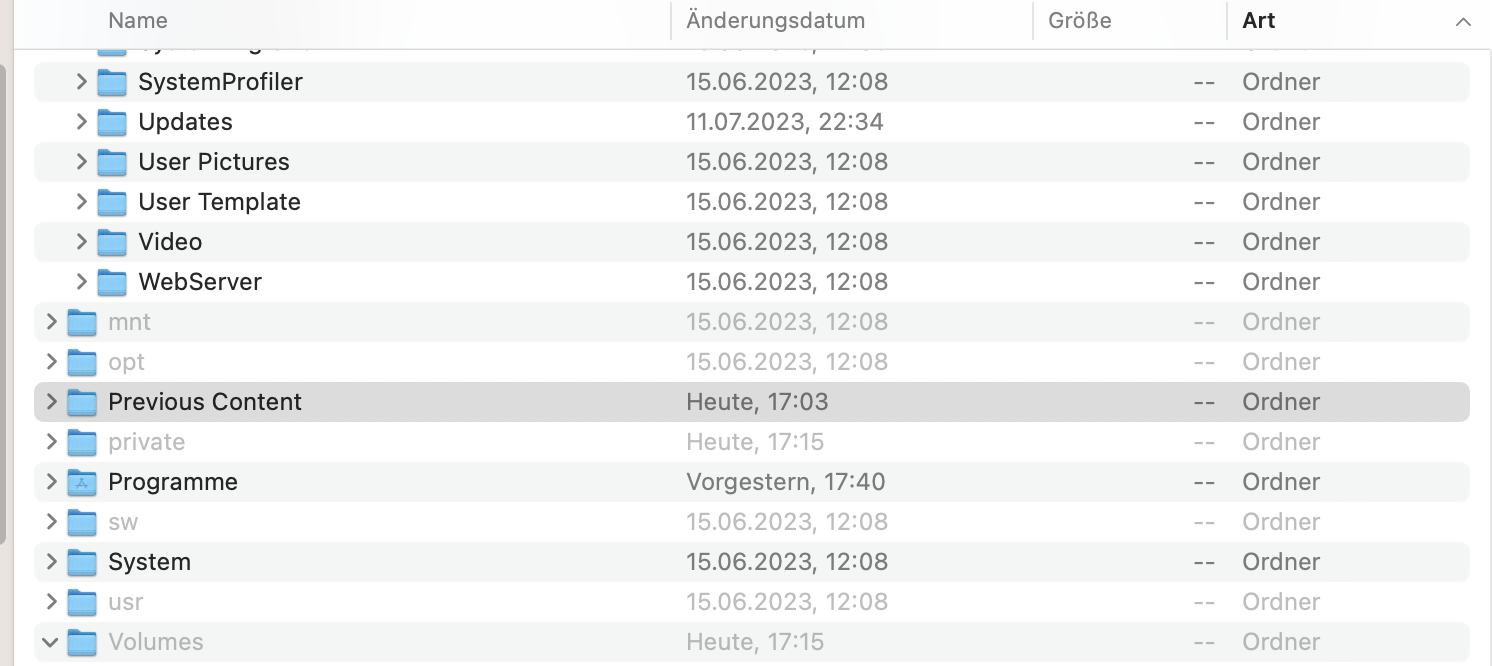Expand the usr folder
The image size is (1492, 666).
(52, 602)
